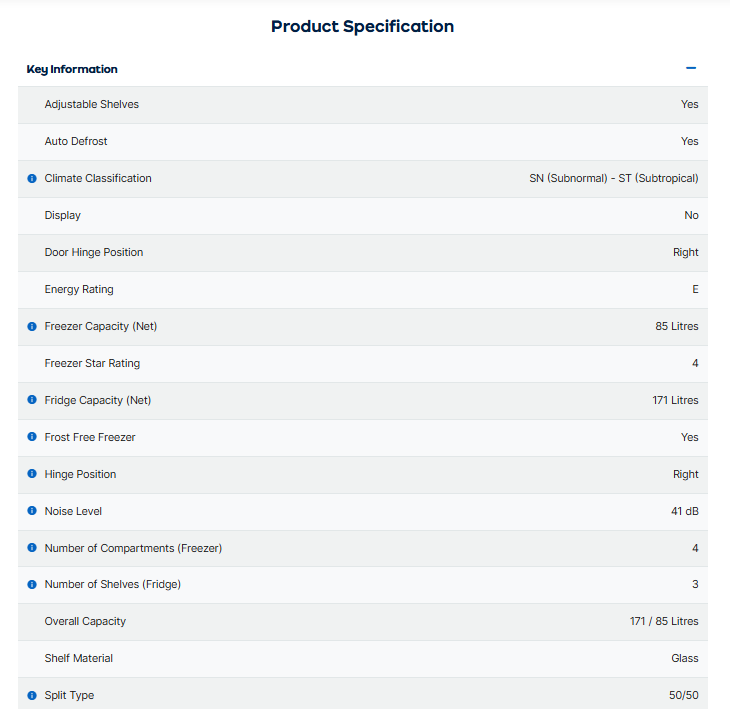Open info icon for Noise Level
Image resolution: width=730 pixels, height=709 pixels.
[x=32, y=510]
